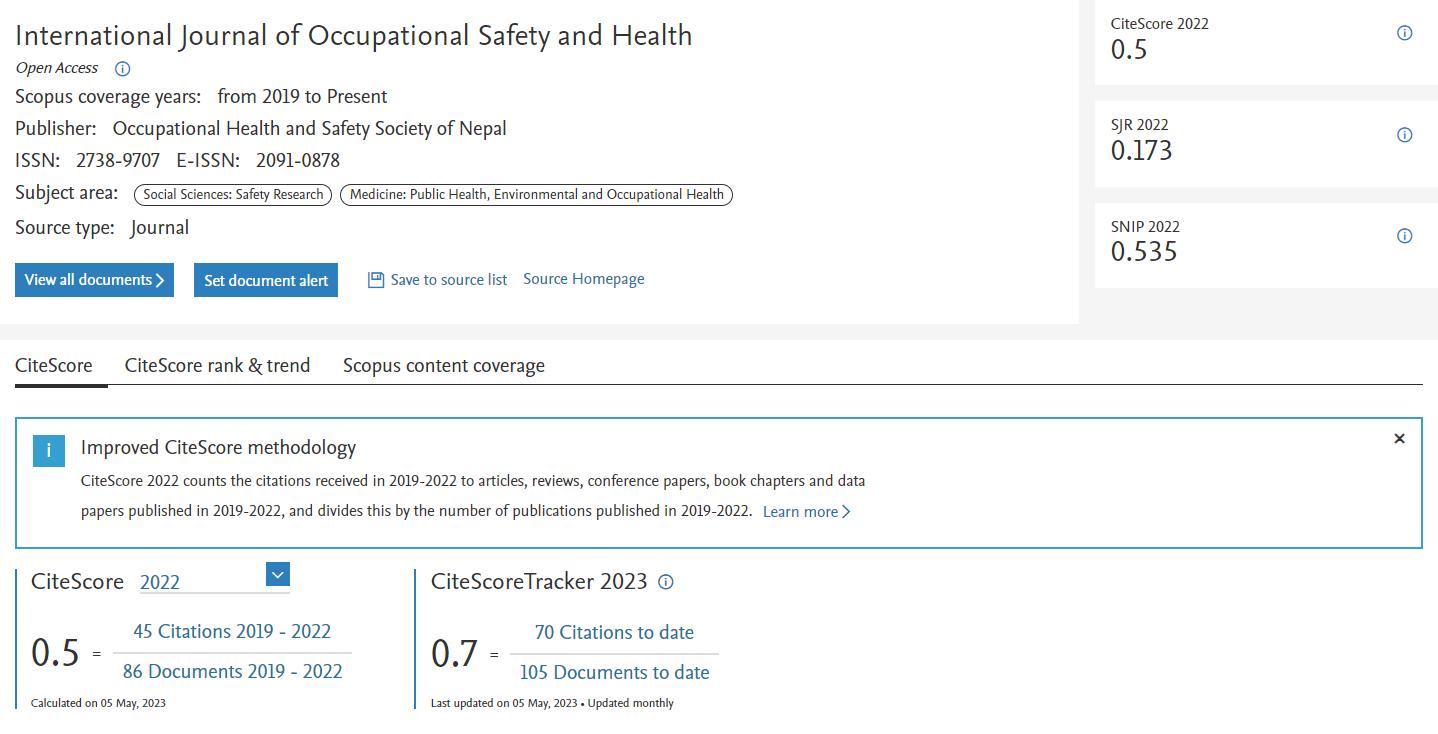The image size is (1438, 734).
Task: Open the SNIP 2022 info icon
Action: tap(1404, 236)
